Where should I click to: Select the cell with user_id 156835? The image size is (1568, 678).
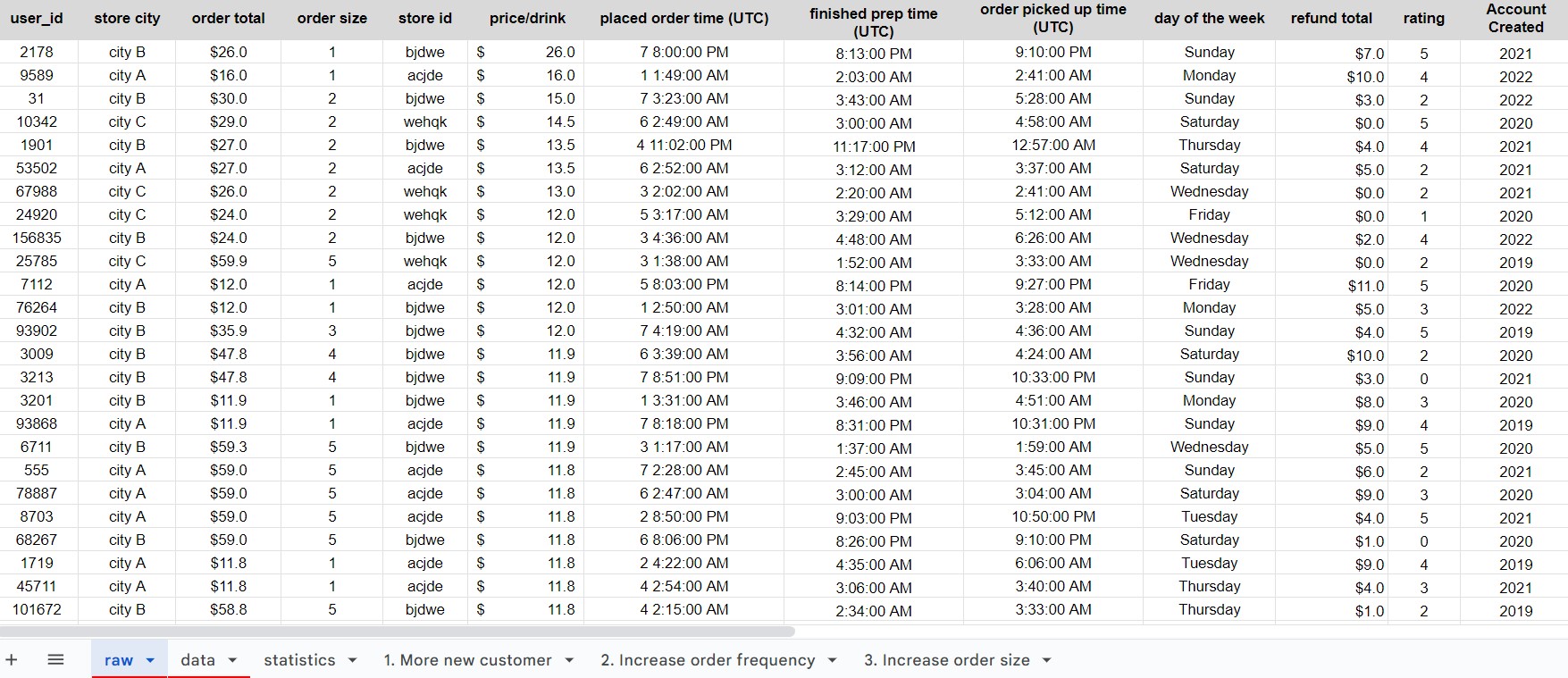coord(37,238)
